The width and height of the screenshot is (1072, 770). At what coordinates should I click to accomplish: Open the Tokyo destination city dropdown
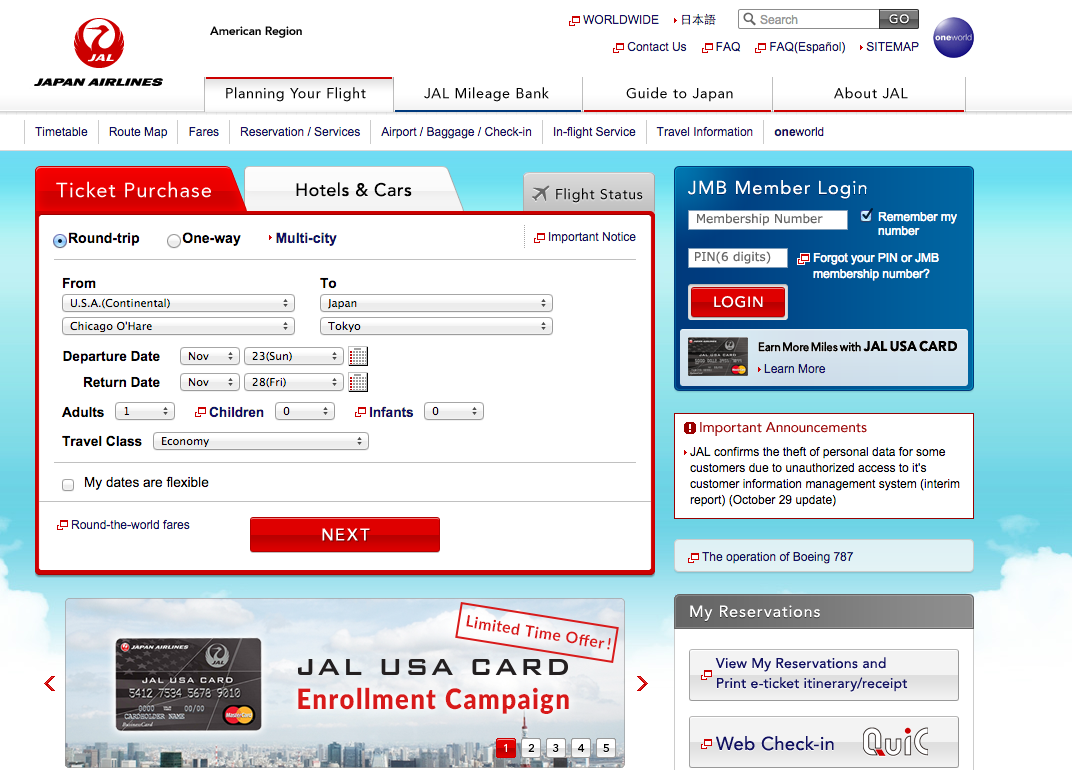(436, 326)
